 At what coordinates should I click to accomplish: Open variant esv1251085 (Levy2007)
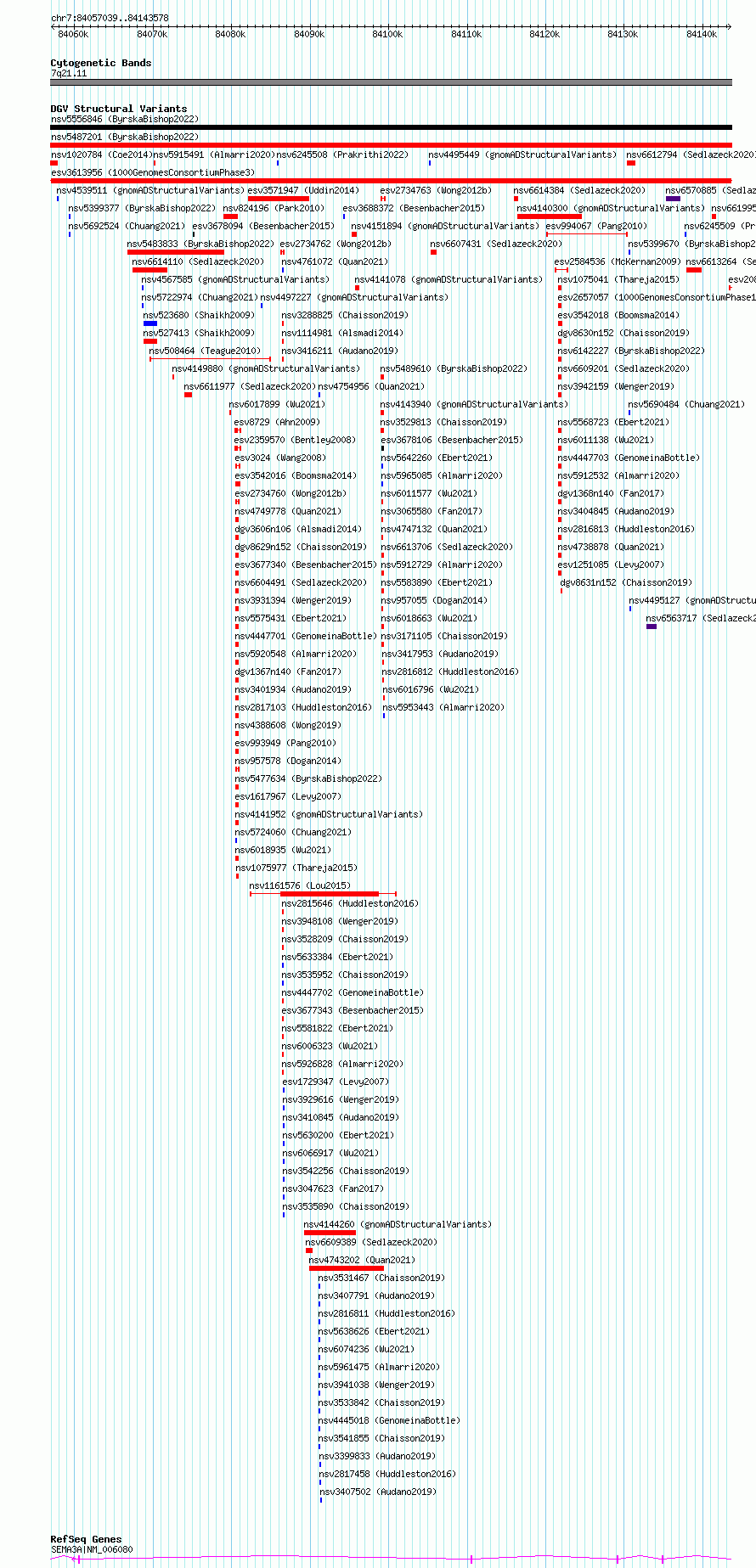click(x=611, y=565)
